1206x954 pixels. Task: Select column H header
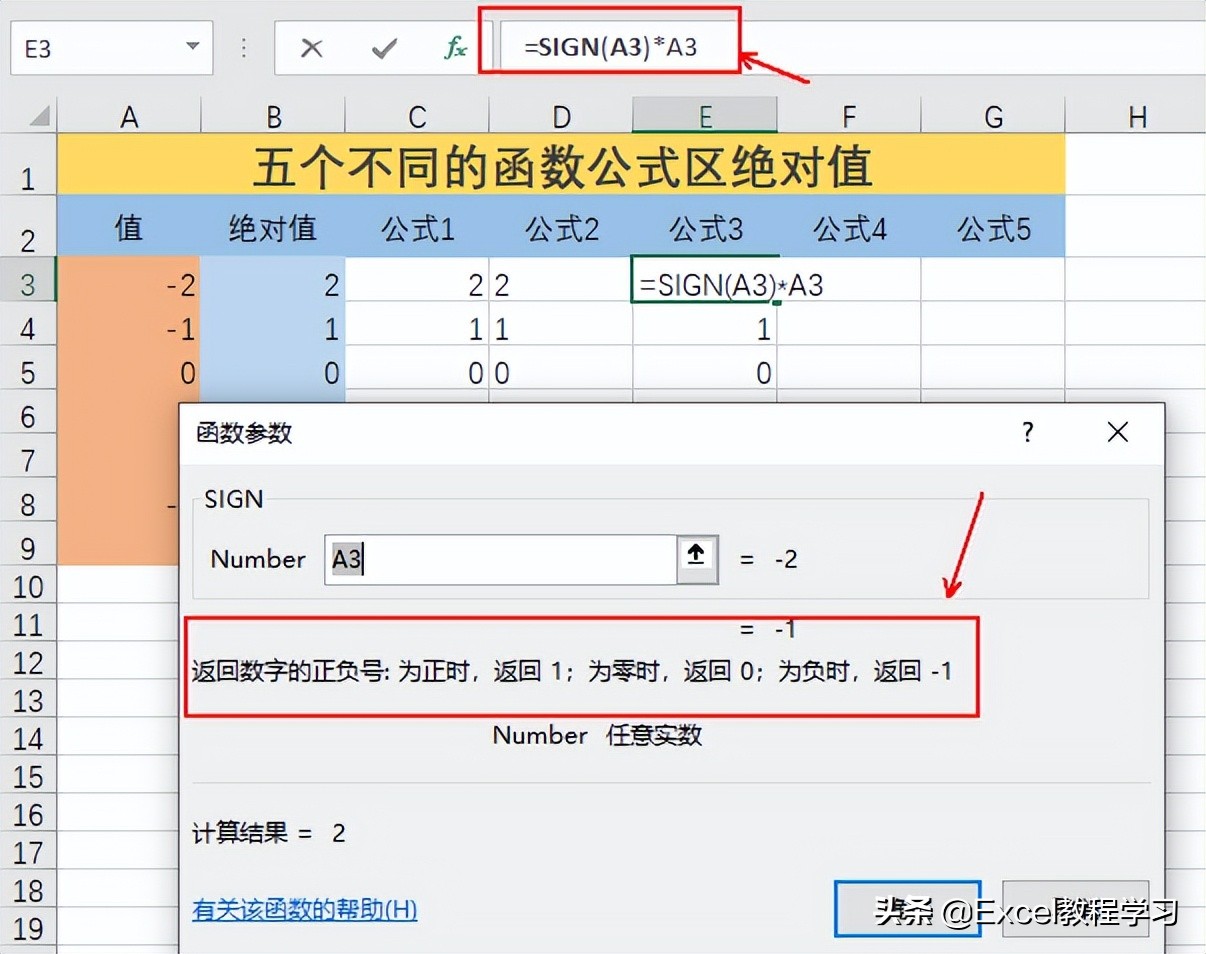pos(1136,117)
